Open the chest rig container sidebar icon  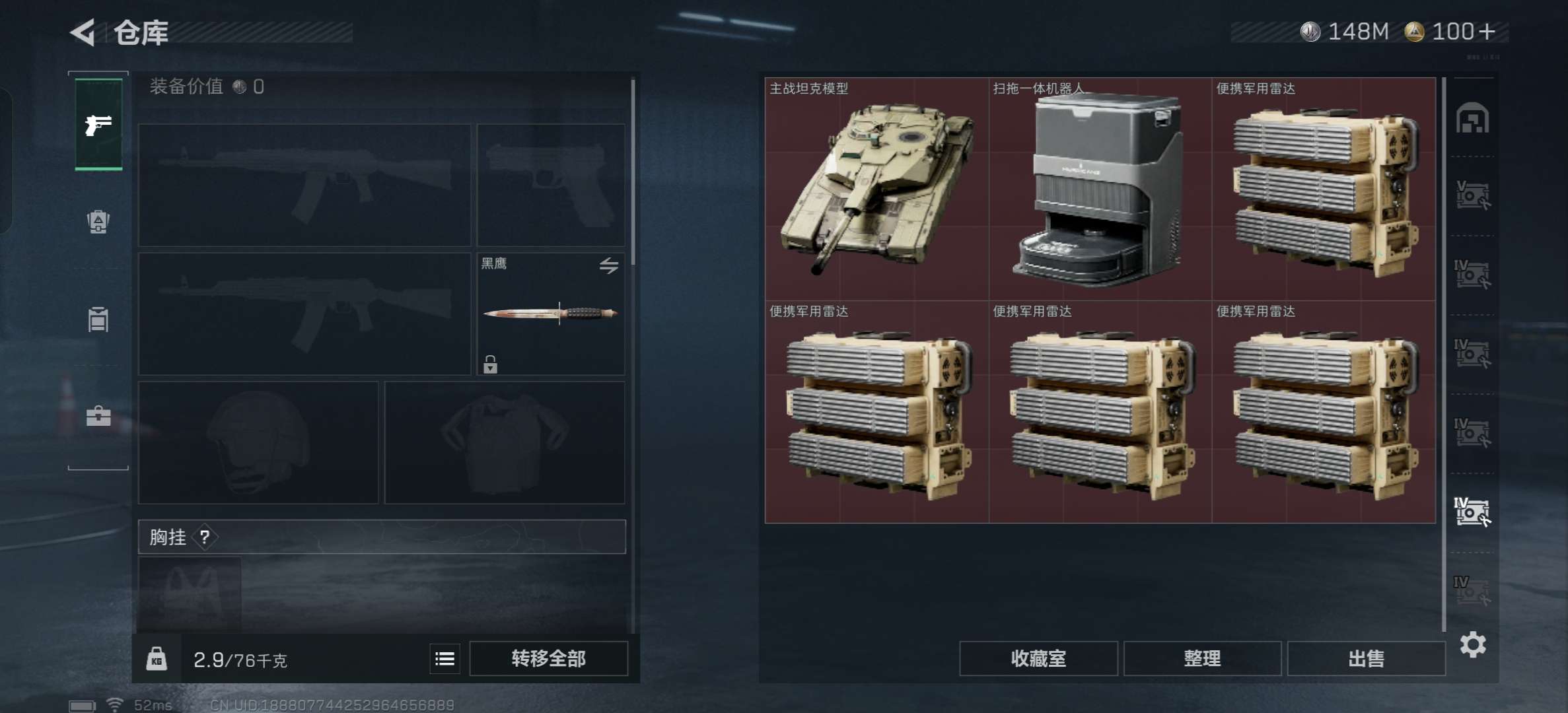point(98,320)
